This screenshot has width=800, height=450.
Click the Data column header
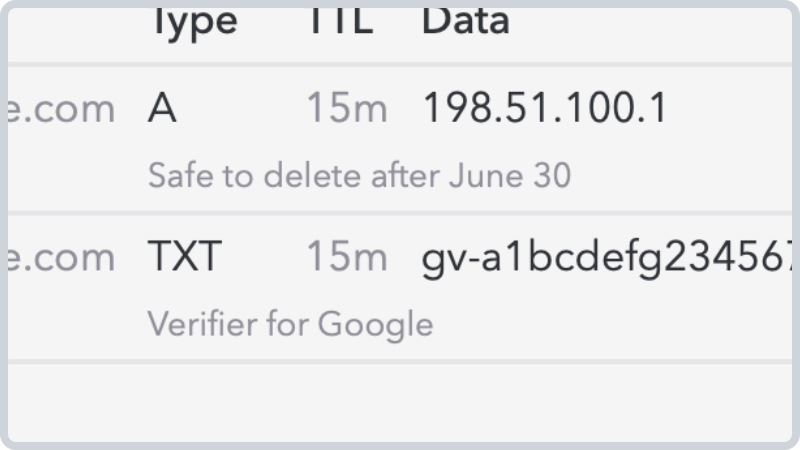click(x=465, y=21)
